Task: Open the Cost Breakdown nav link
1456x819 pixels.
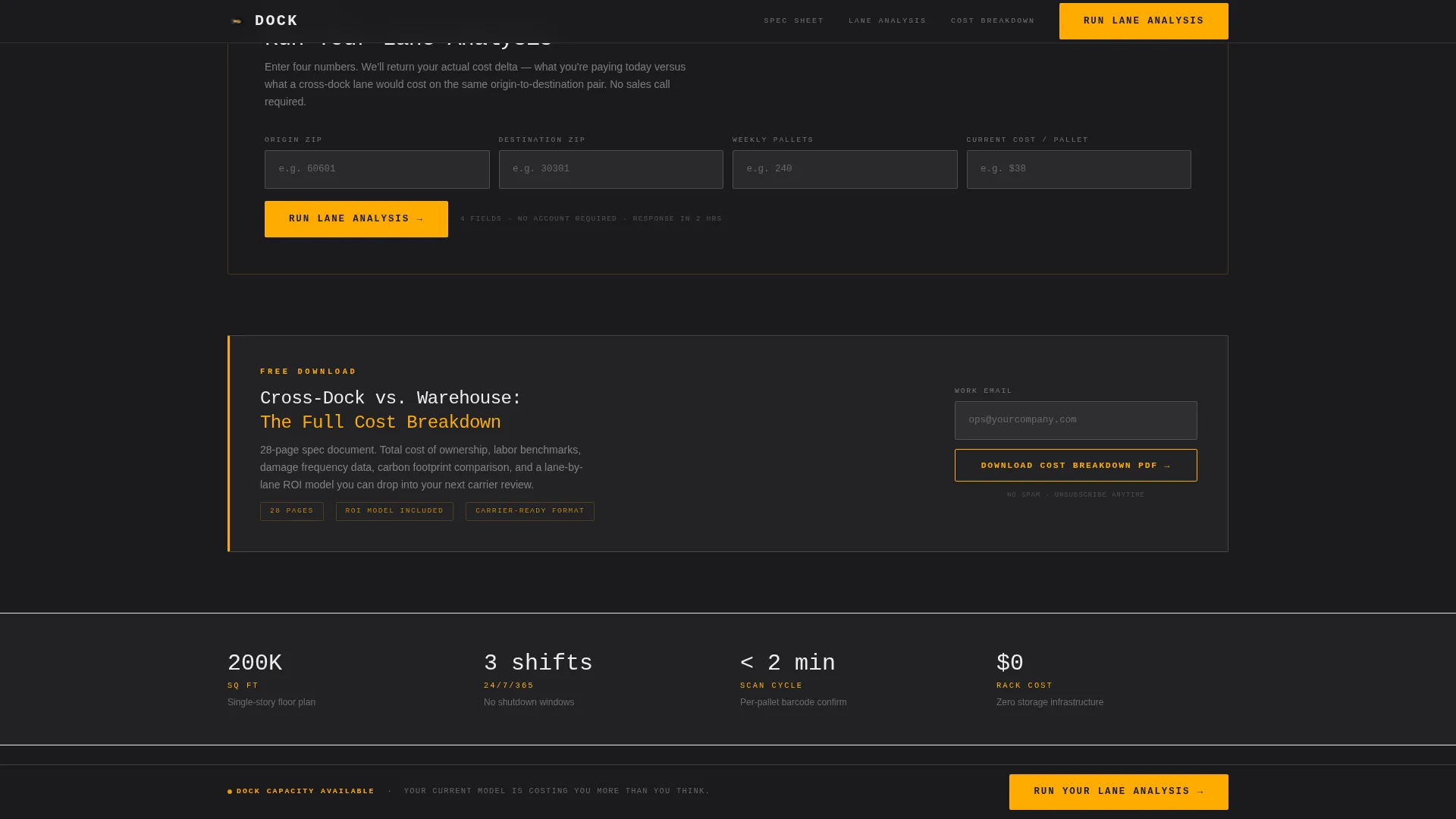Action: (993, 21)
